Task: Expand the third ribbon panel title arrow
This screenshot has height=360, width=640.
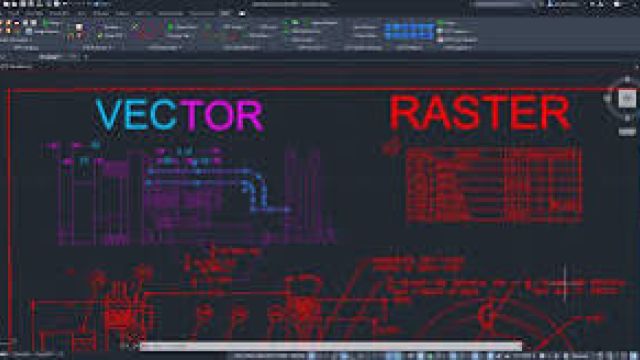Action: click(x=180, y=48)
